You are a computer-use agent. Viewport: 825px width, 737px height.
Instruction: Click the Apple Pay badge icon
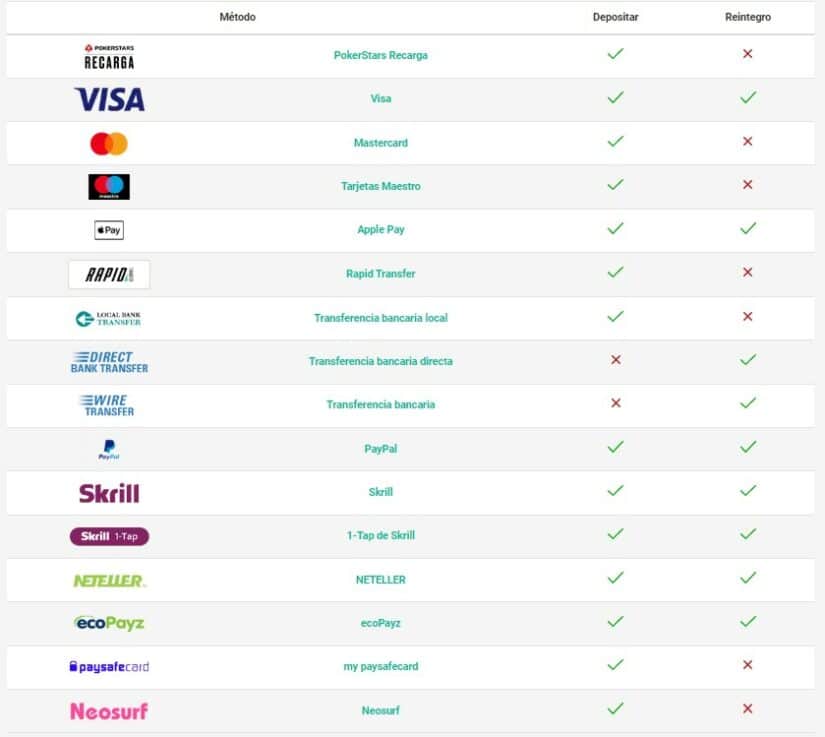(x=109, y=230)
